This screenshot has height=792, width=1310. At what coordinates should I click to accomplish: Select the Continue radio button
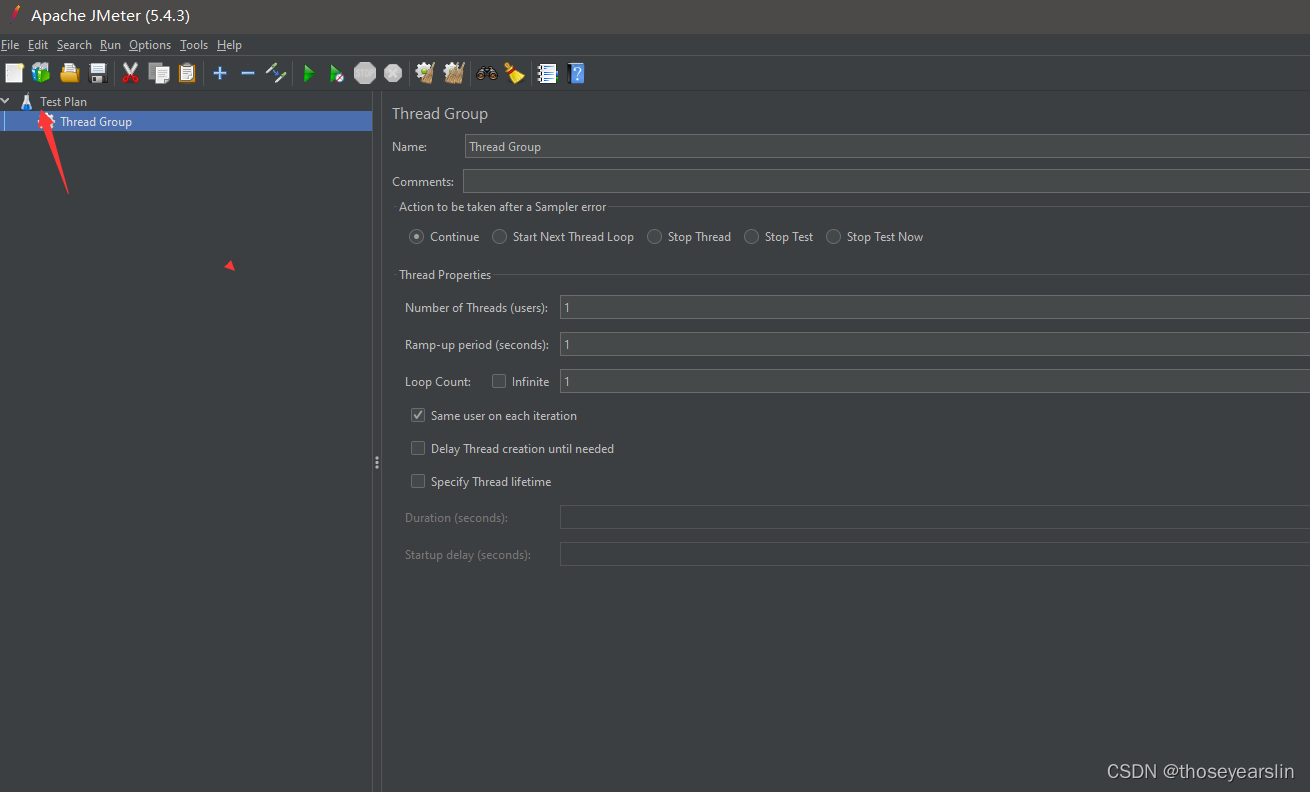pyautogui.click(x=417, y=237)
